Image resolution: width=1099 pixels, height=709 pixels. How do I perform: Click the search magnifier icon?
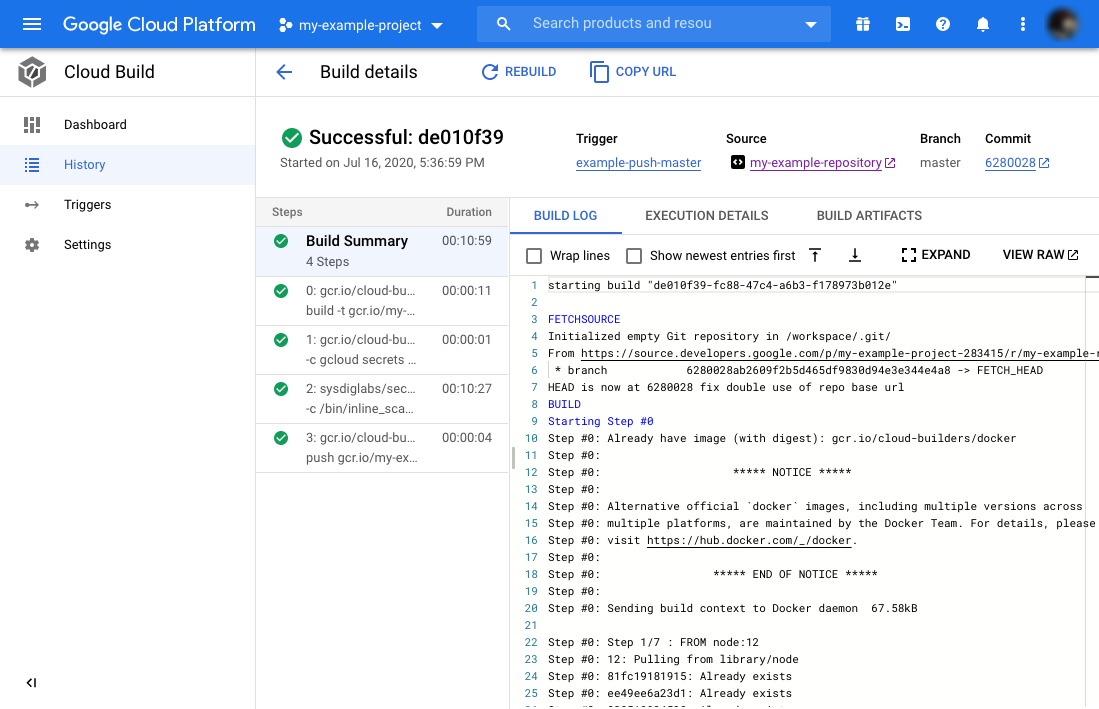pos(503,24)
